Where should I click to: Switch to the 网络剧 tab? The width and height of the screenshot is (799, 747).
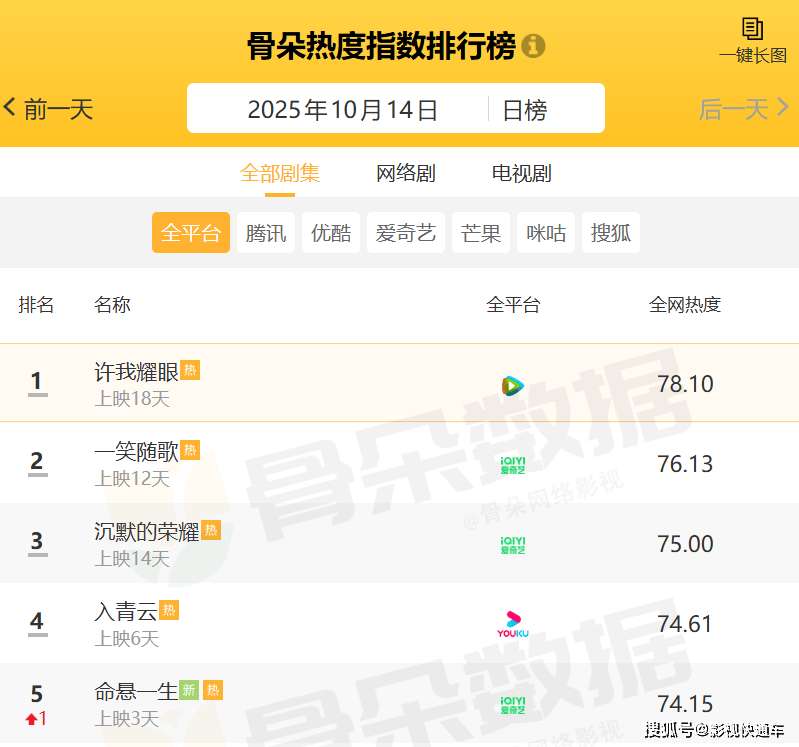tap(405, 173)
